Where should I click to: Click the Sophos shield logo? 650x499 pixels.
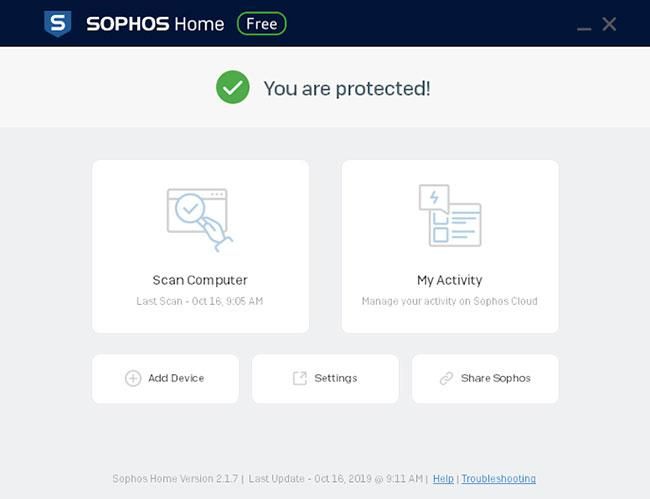pyautogui.click(x=58, y=24)
